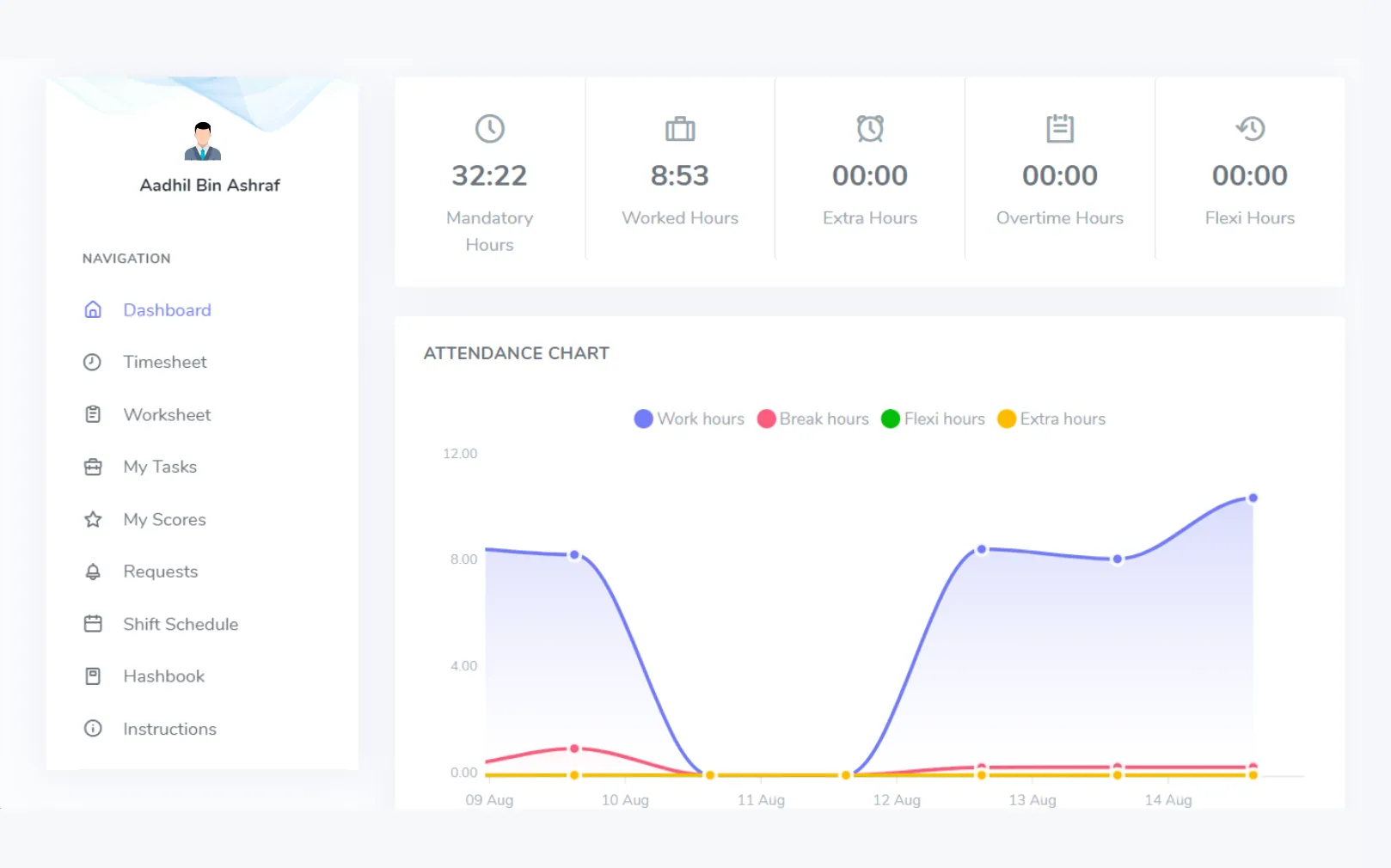
Task: Click the yellow Extra hours legend dot
Action: [x=1007, y=419]
